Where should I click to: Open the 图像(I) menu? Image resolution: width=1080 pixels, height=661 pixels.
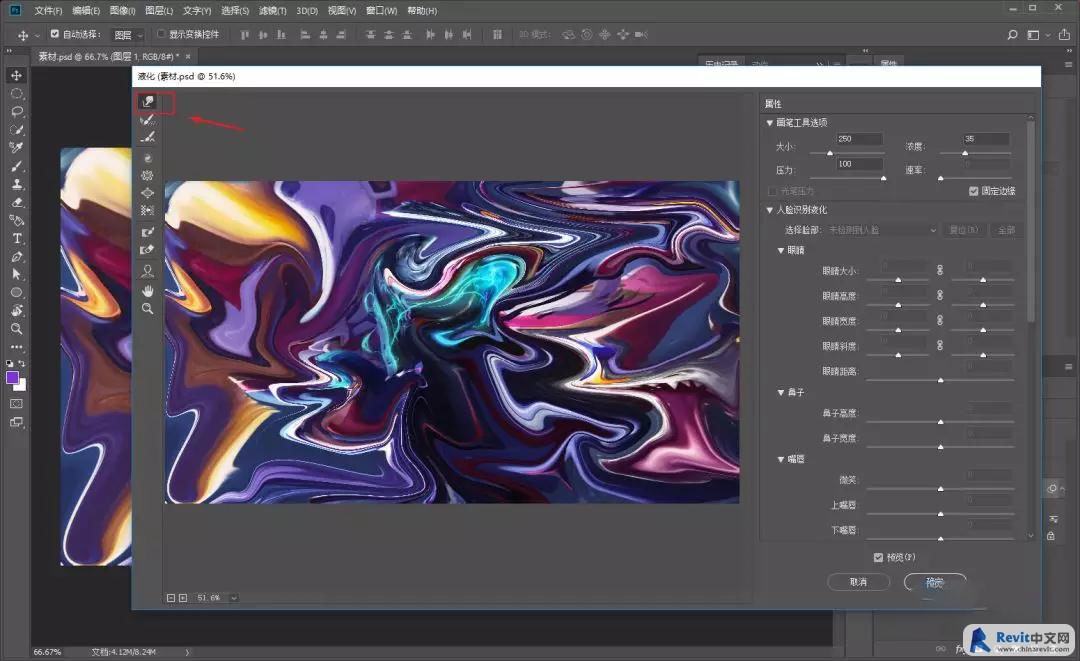point(123,10)
